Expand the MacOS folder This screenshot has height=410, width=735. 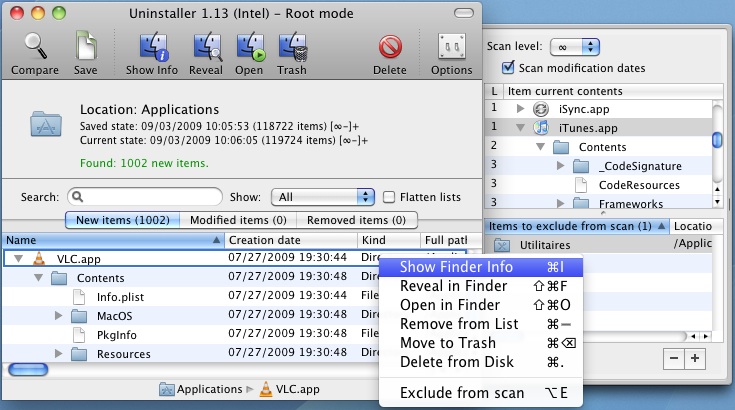click(58, 315)
